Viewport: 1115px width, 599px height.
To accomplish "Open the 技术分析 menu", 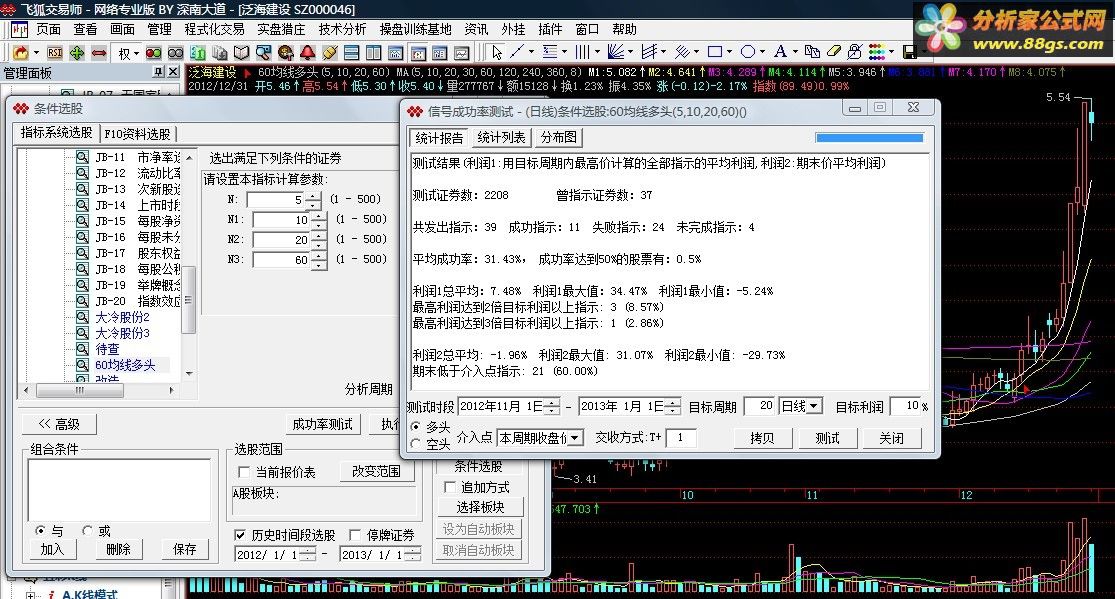I will pos(342,29).
